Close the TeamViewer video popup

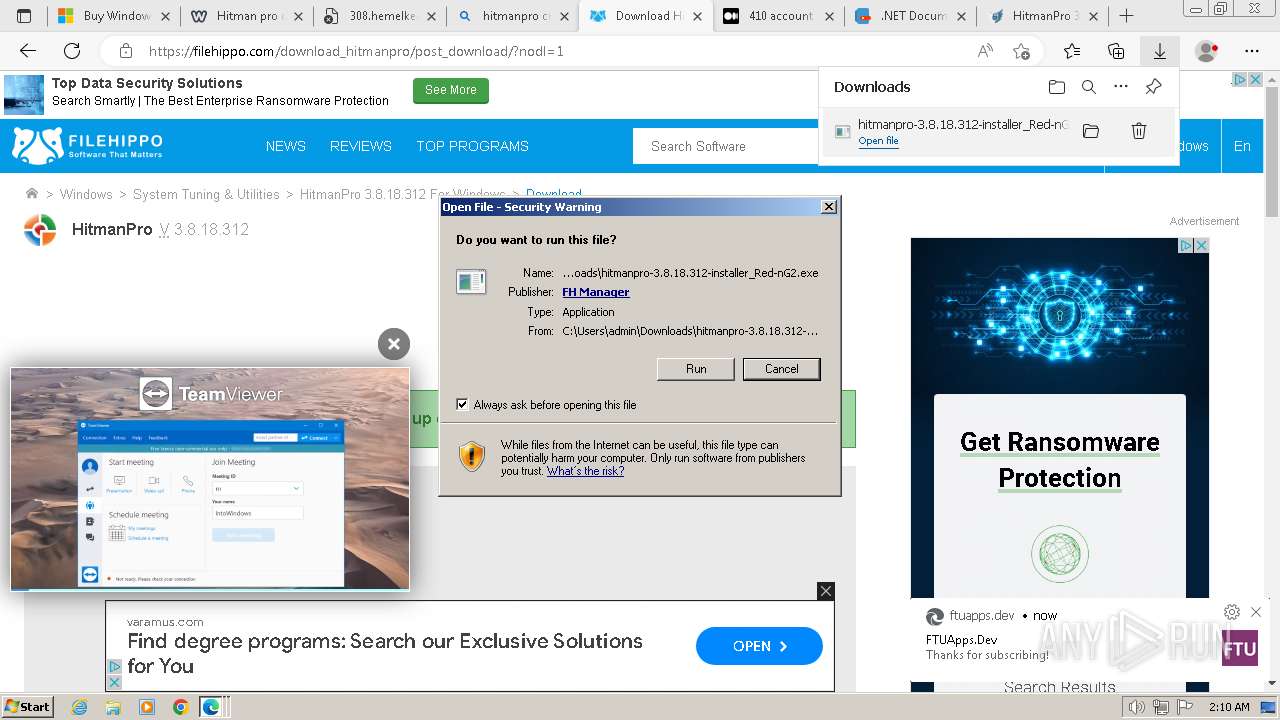(394, 344)
